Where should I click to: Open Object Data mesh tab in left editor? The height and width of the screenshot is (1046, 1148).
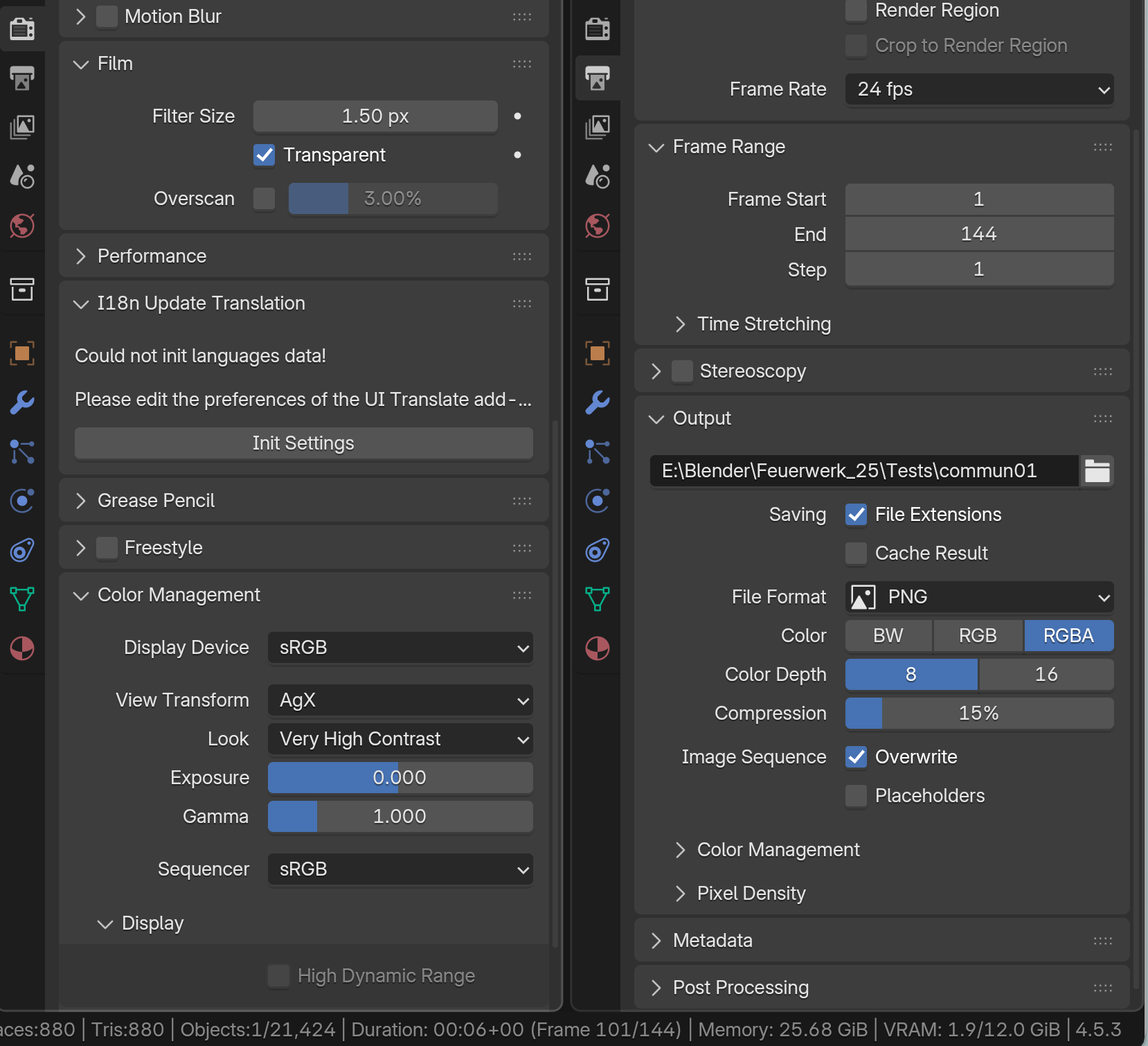click(22, 599)
